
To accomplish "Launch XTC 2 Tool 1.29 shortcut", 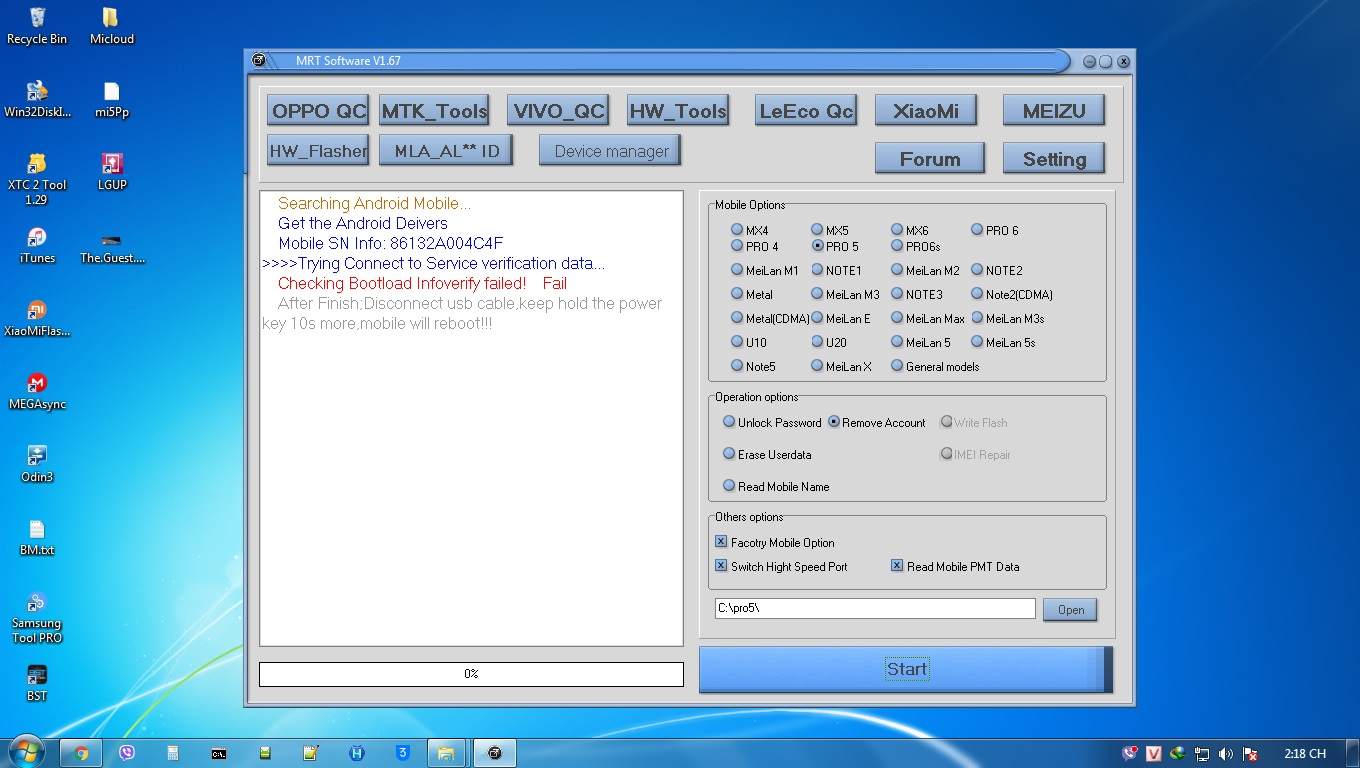I will point(37,179).
